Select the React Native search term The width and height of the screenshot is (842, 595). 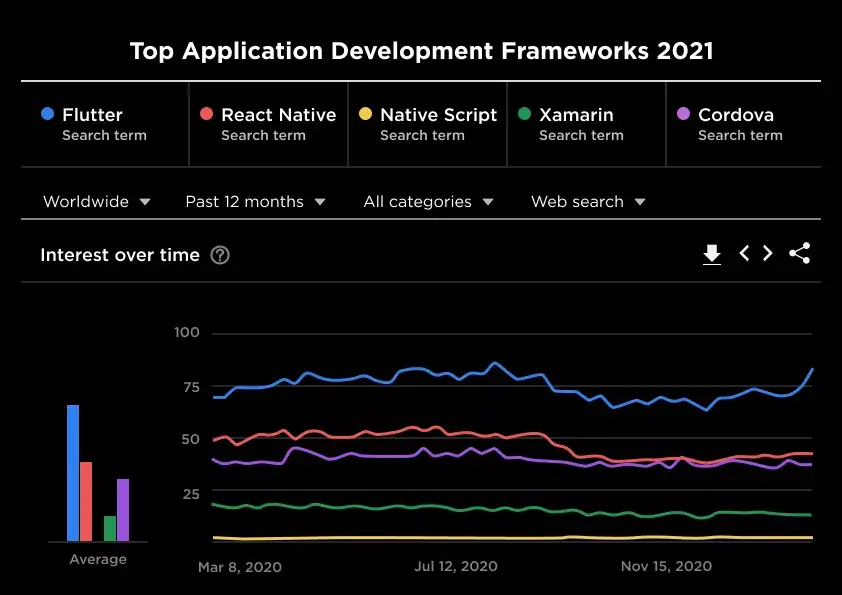click(268, 124)
